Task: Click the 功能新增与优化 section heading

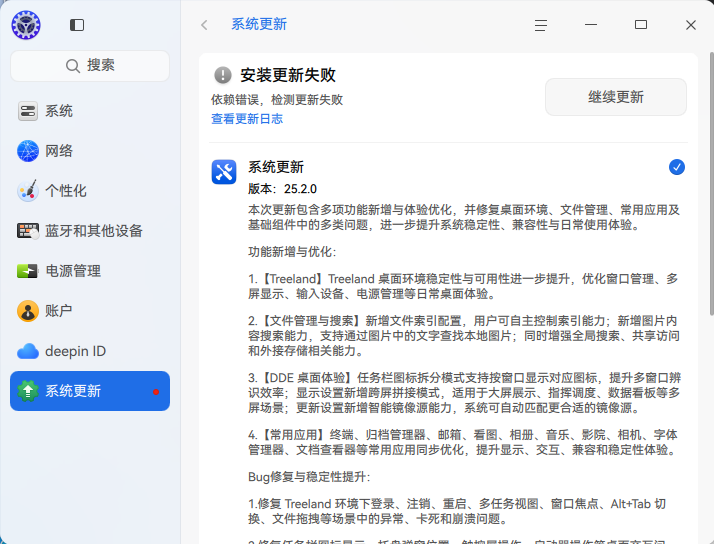Action: click(x=292, y=252)
